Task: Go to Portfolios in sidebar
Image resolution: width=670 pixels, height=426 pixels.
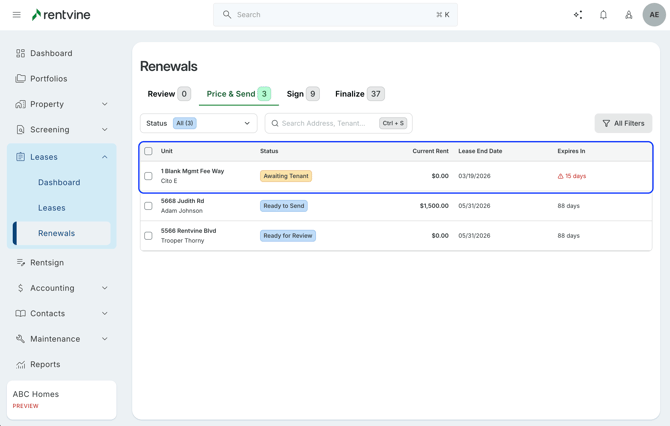Action: pyautogui.click(x=48, y=79)
